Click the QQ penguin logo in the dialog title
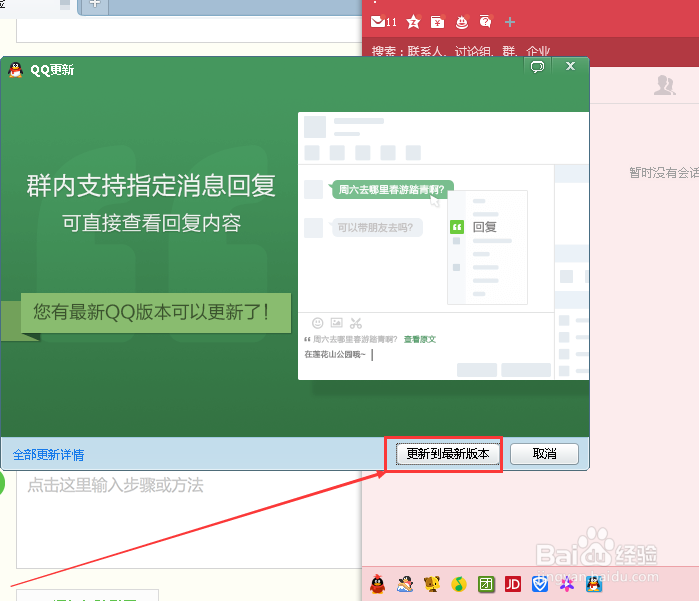This screenshot has width=699, height=601. [16, 70]
